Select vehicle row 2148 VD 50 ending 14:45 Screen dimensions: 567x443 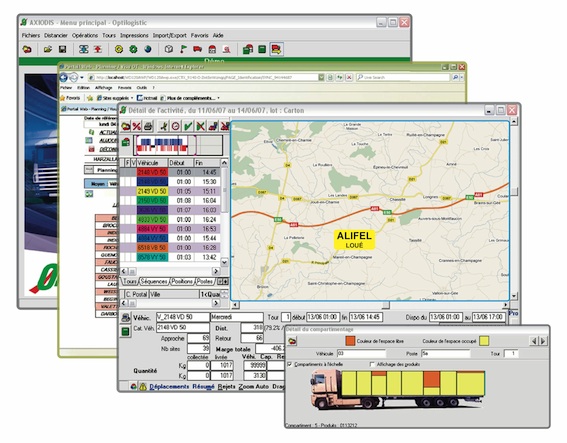[170, 172]
